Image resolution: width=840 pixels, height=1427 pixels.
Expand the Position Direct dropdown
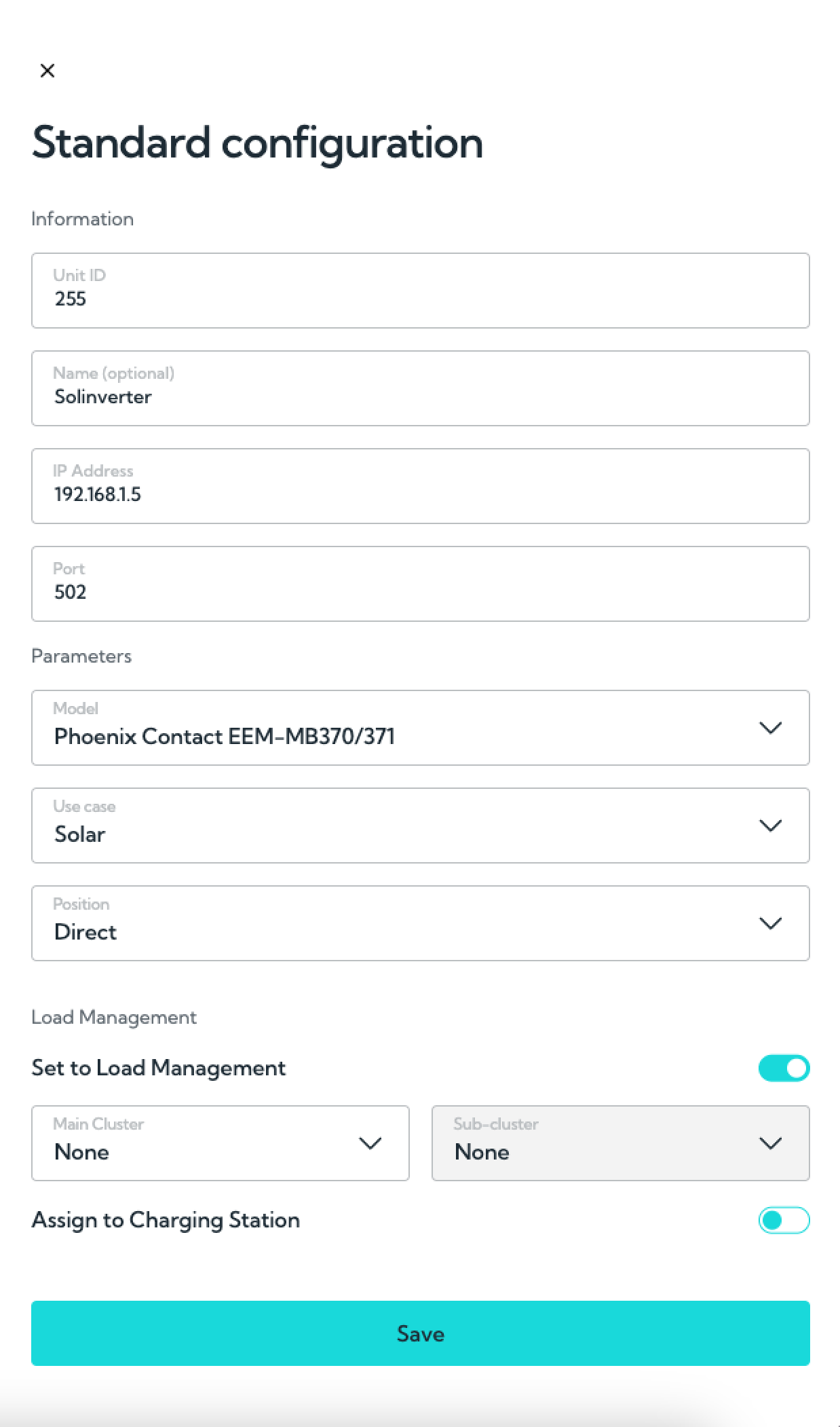click(421, 923)
